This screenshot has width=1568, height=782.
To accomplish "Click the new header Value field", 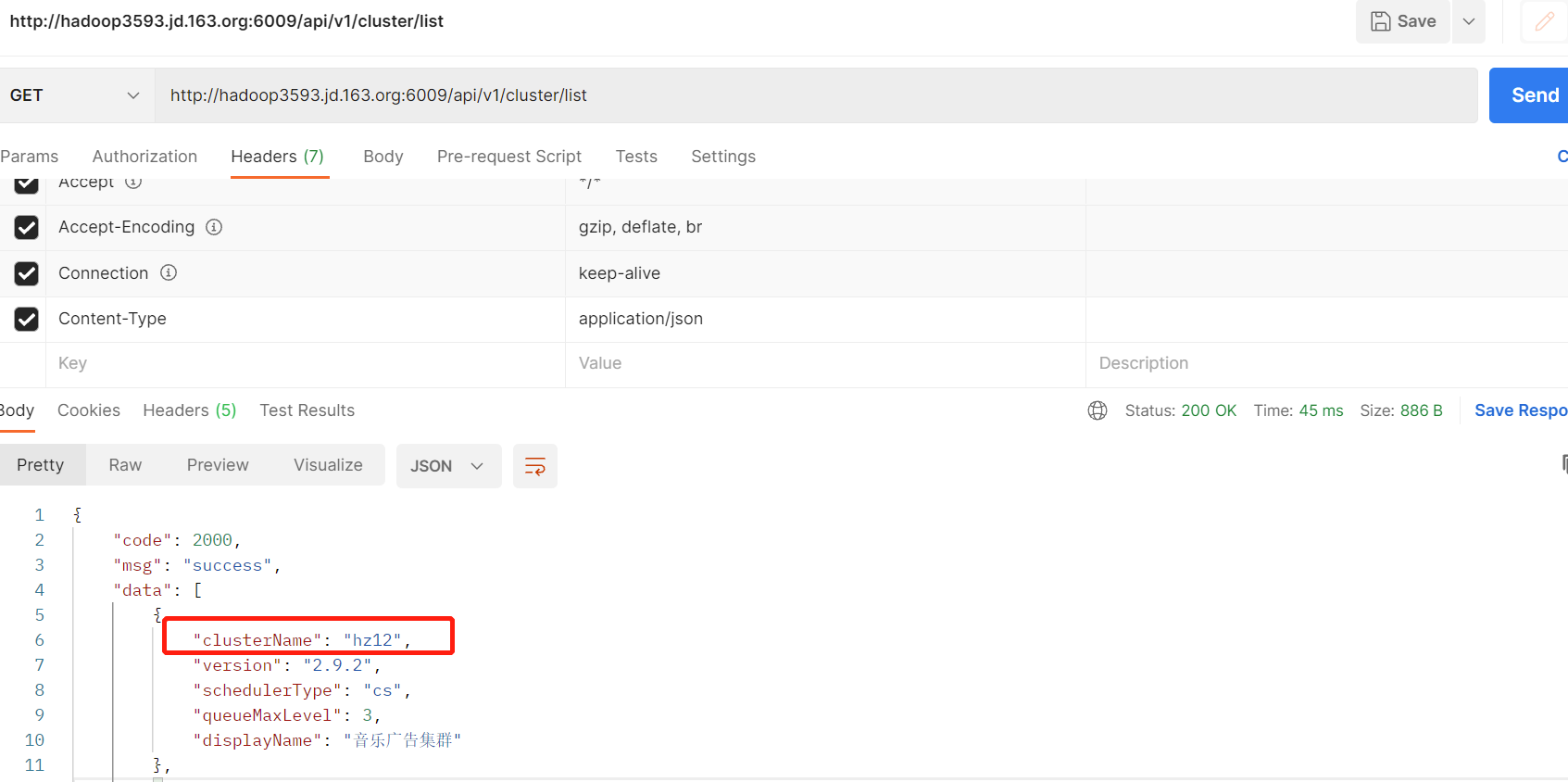I will click(825, 364).
